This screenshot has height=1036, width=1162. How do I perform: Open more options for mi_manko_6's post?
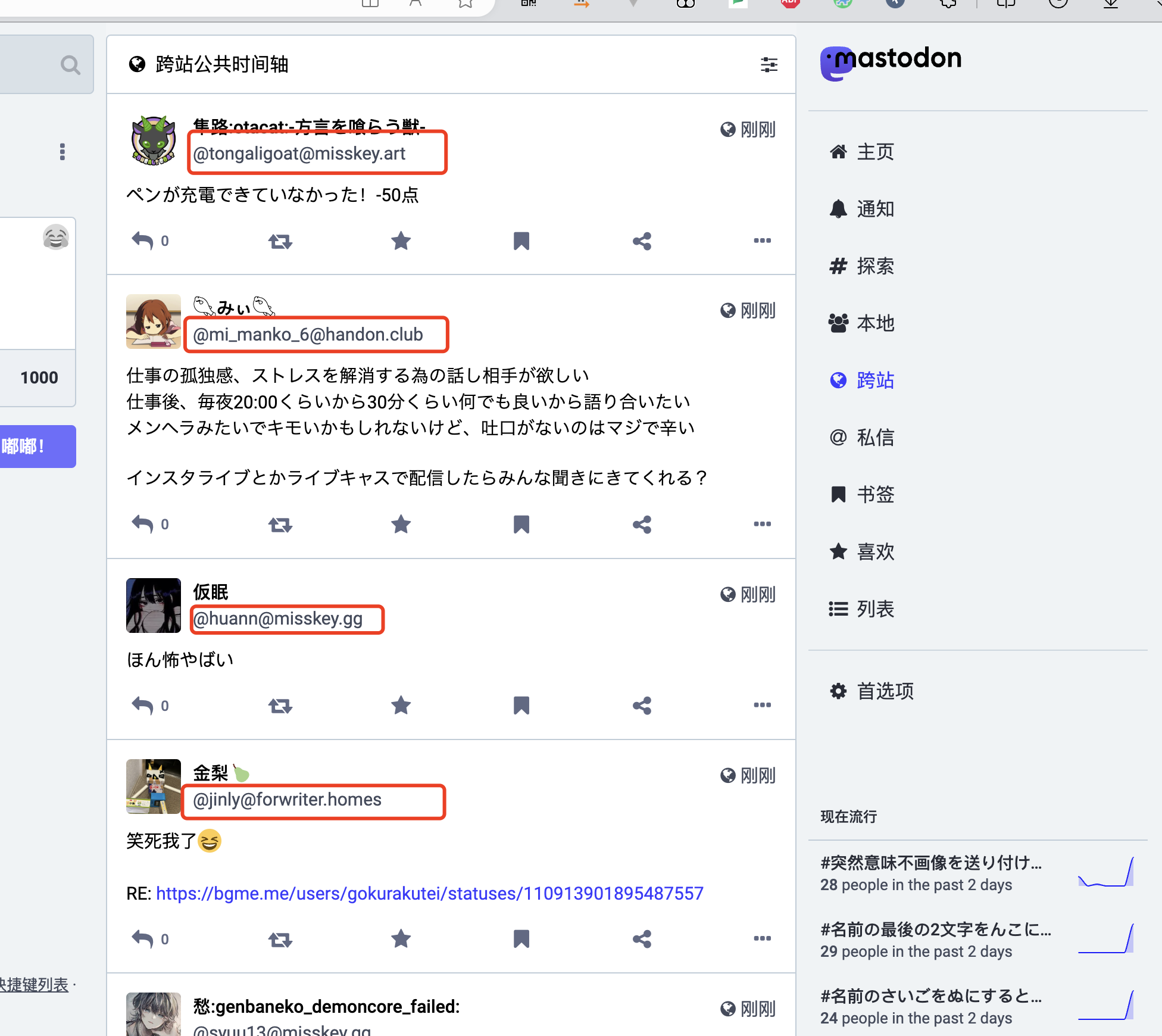762,524
